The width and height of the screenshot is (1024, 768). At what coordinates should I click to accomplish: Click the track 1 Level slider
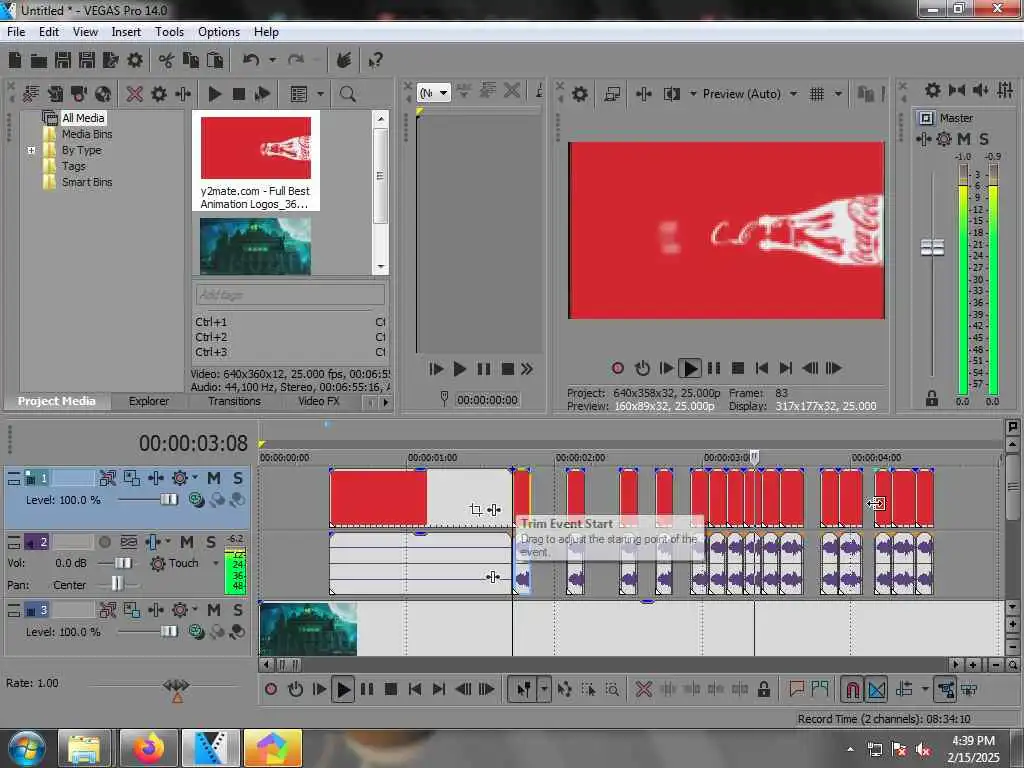tap(168, 500)
